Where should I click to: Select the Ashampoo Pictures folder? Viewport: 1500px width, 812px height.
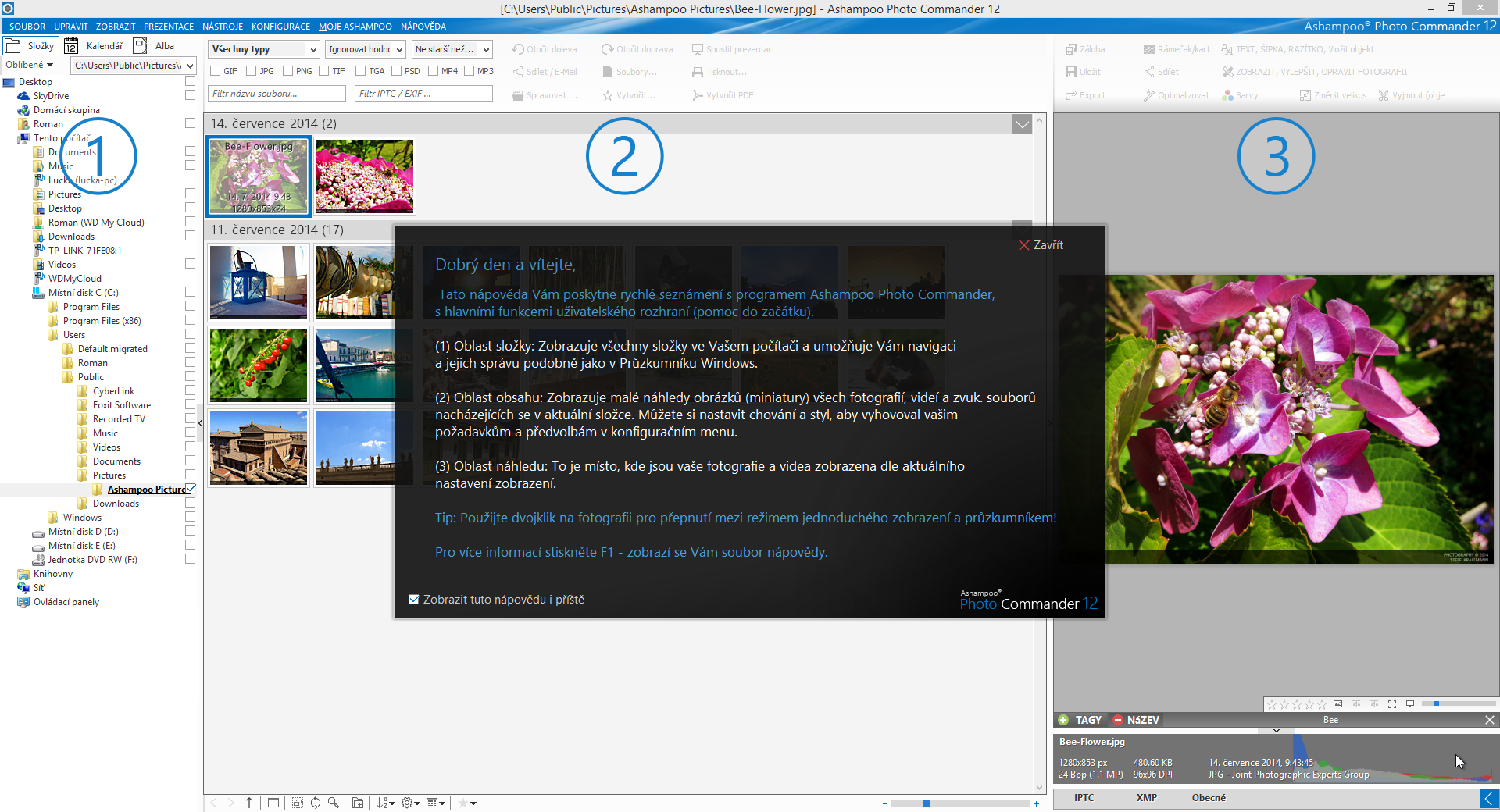point(147,490)
